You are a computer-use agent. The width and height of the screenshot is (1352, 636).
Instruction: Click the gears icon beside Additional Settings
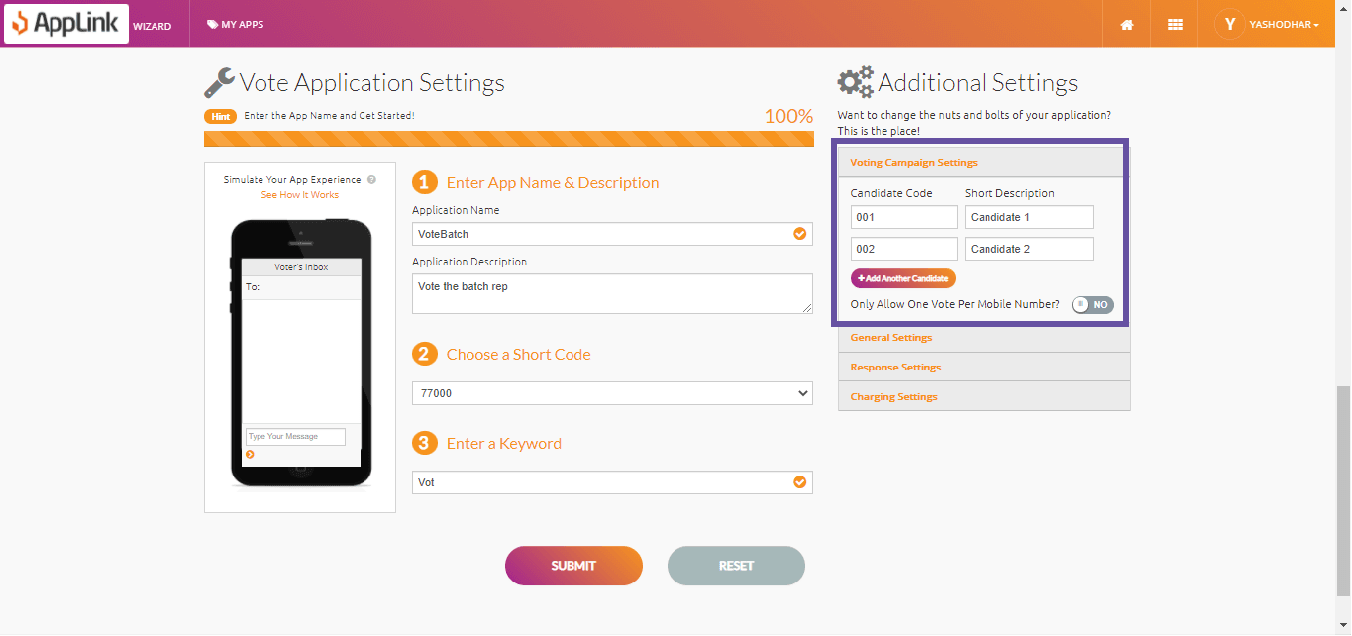point(855,82)
